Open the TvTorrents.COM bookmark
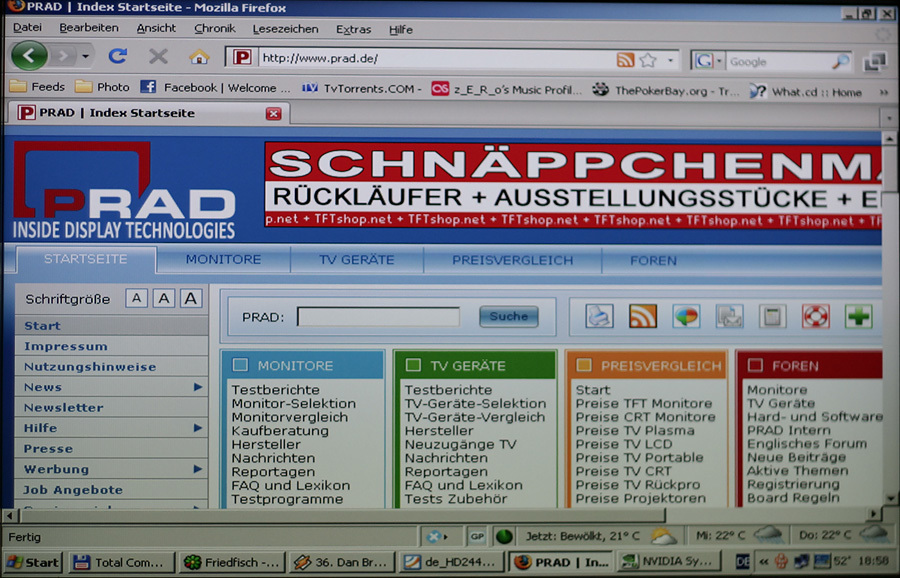The height and width of the screenshot is (578, 900). click(362, 88)
